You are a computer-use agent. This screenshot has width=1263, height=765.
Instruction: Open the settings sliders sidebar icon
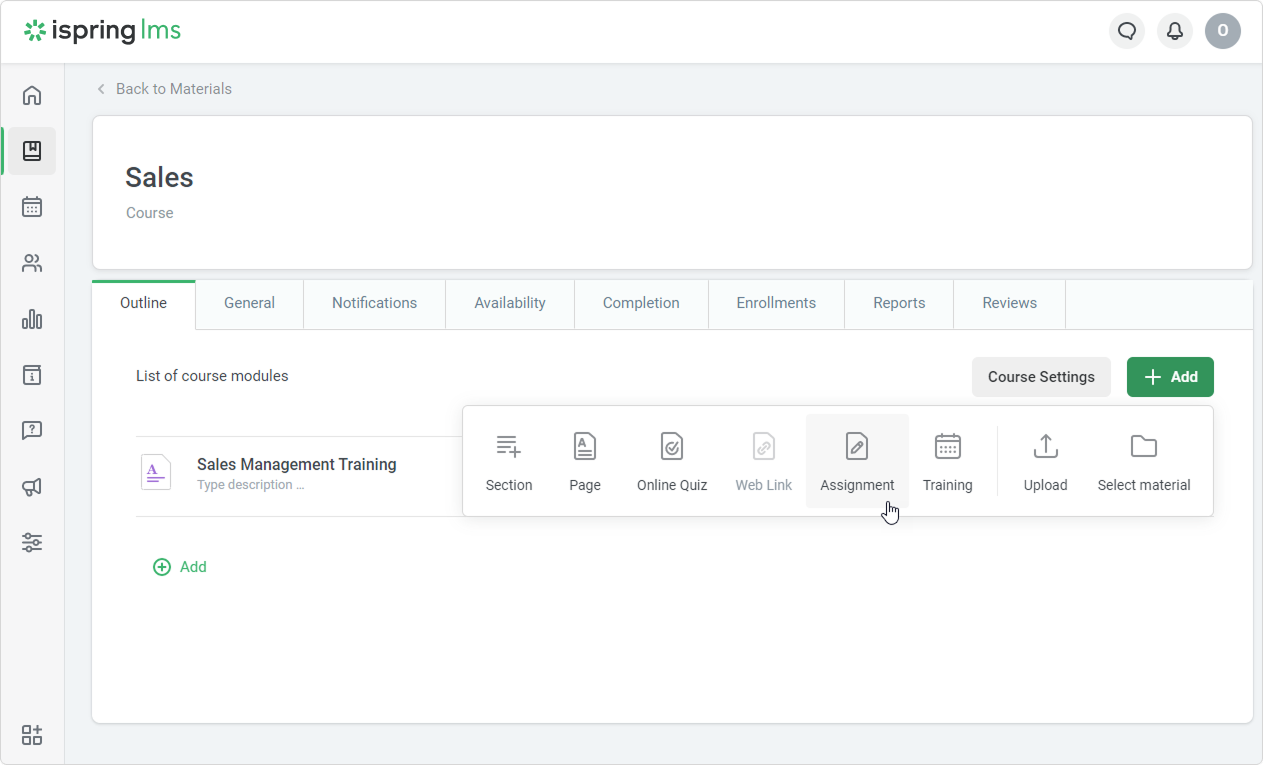point(32,543)
